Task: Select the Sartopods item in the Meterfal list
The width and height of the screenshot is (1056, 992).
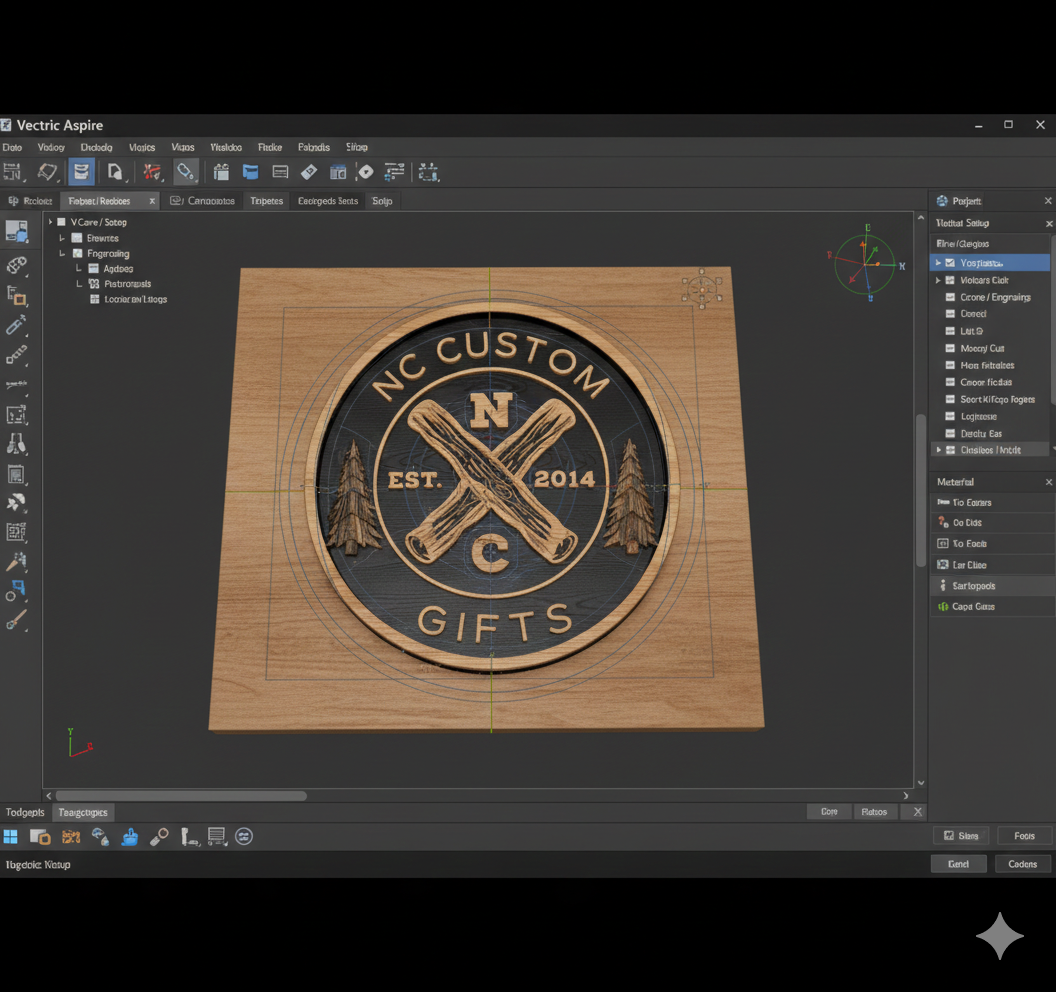Action: [992, 586]
